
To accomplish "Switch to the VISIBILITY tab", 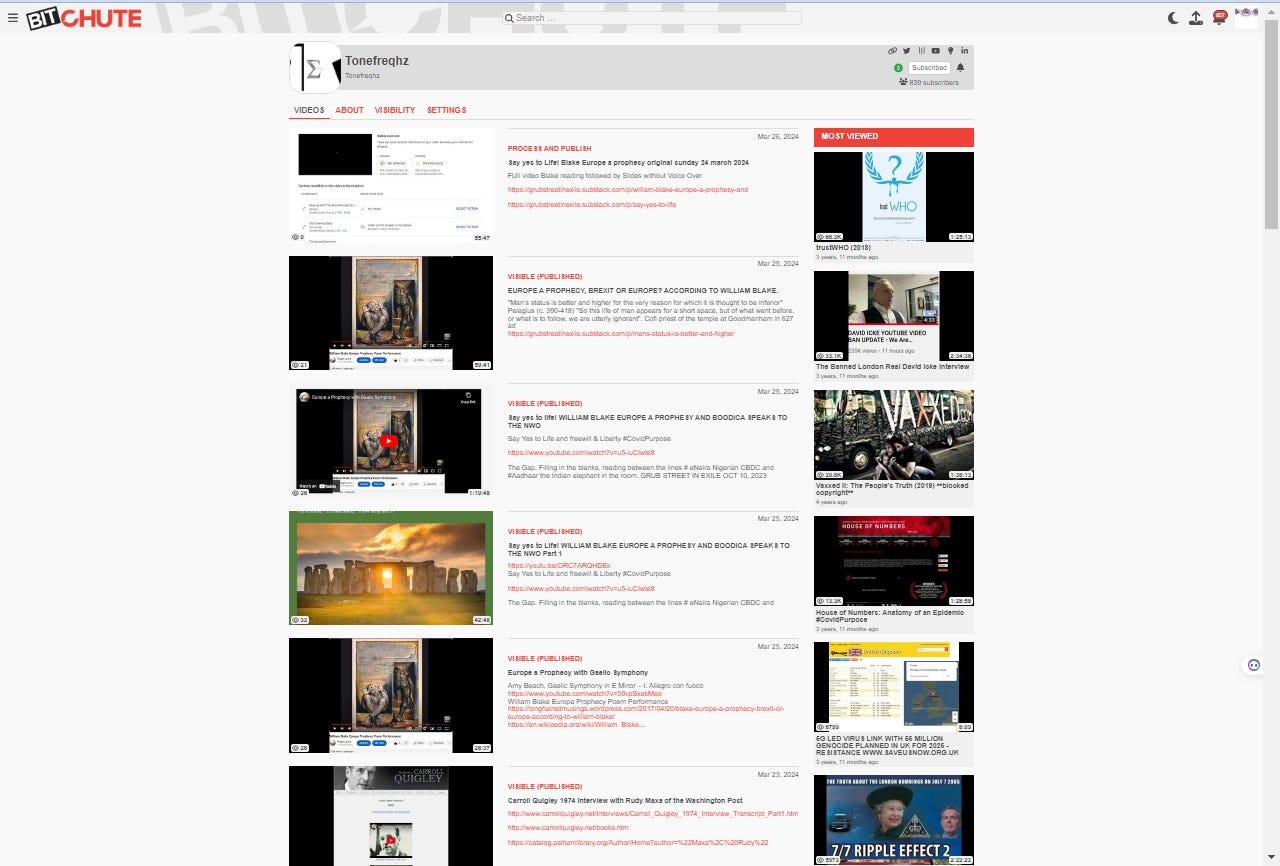I will (395, 110).
